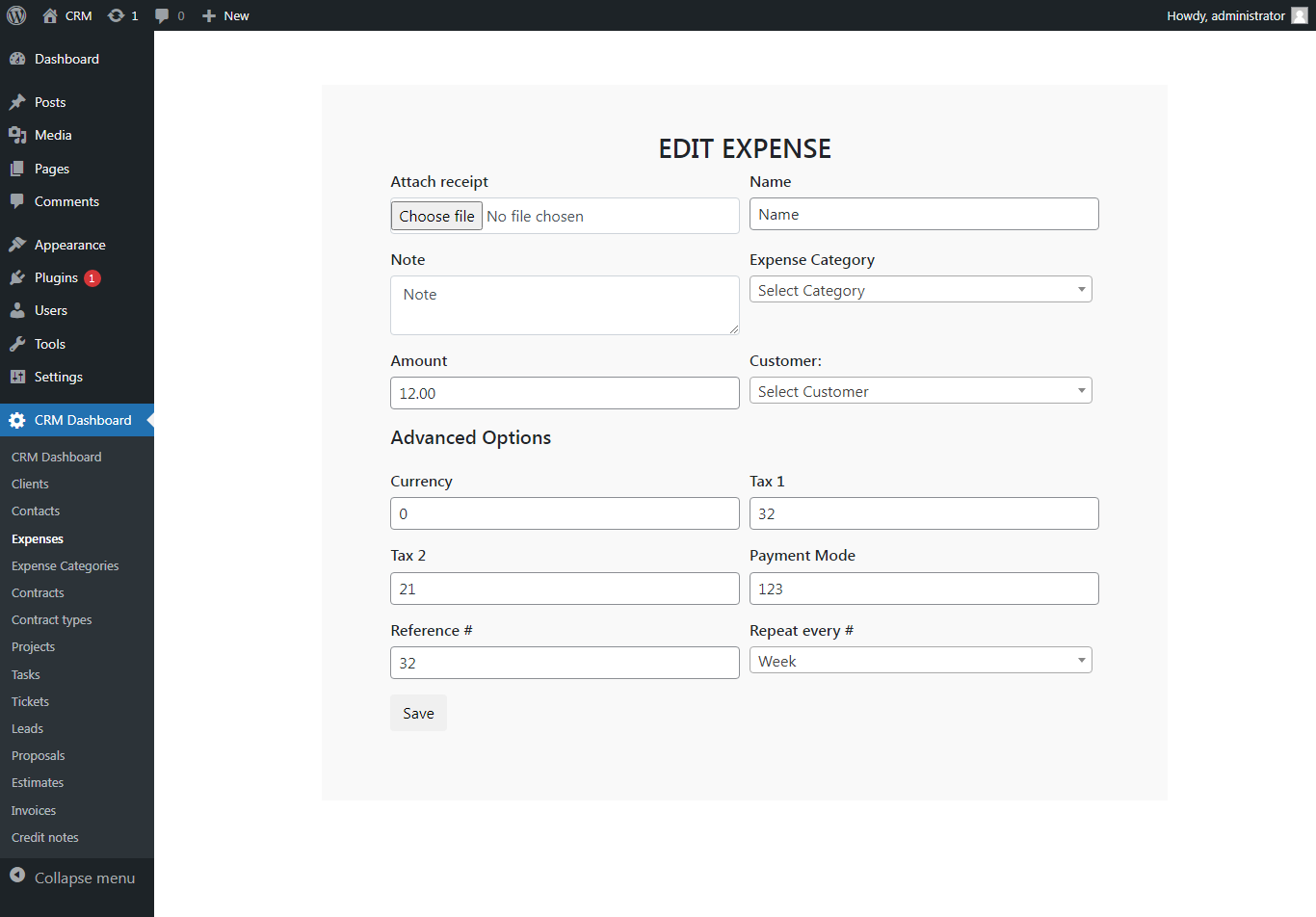Click the Media library icon in the sidebar
Viewport: 1316px width, 917px height.
tap(18, 135)
